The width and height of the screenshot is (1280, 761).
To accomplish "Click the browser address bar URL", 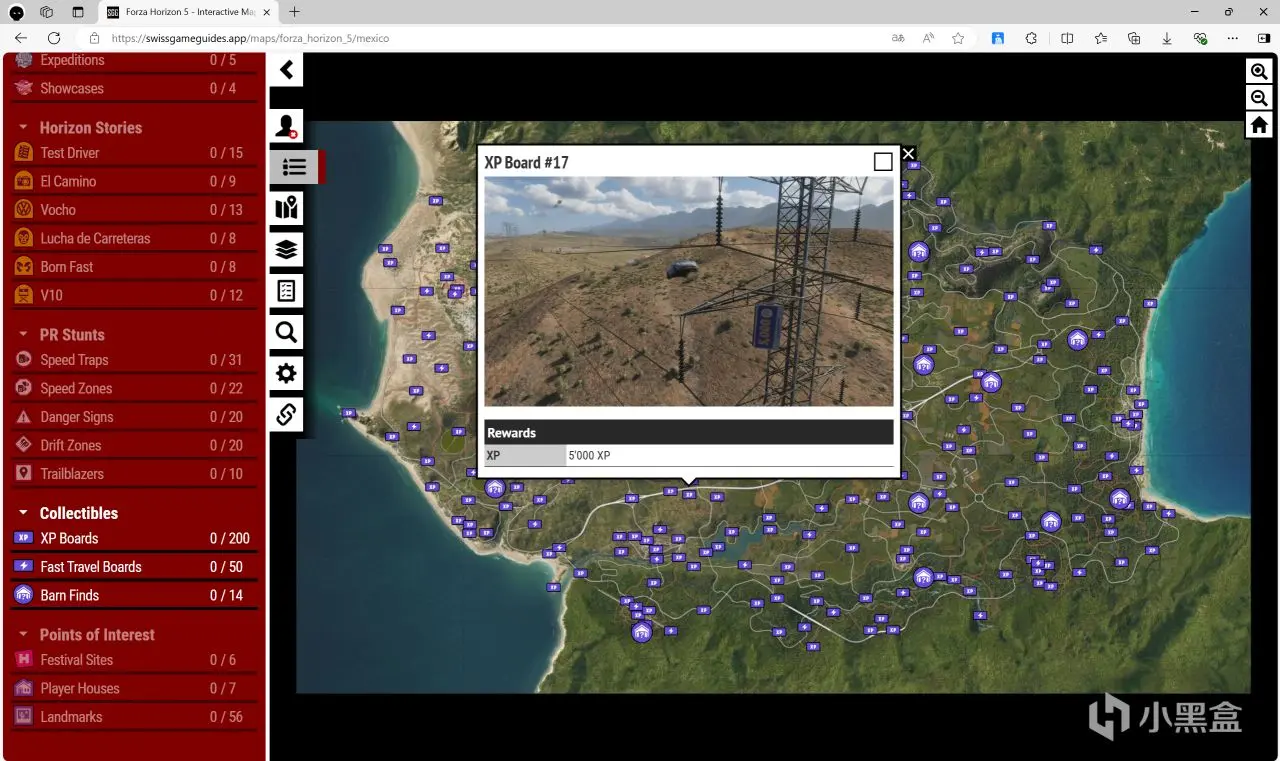I will (x=250, y=38).
